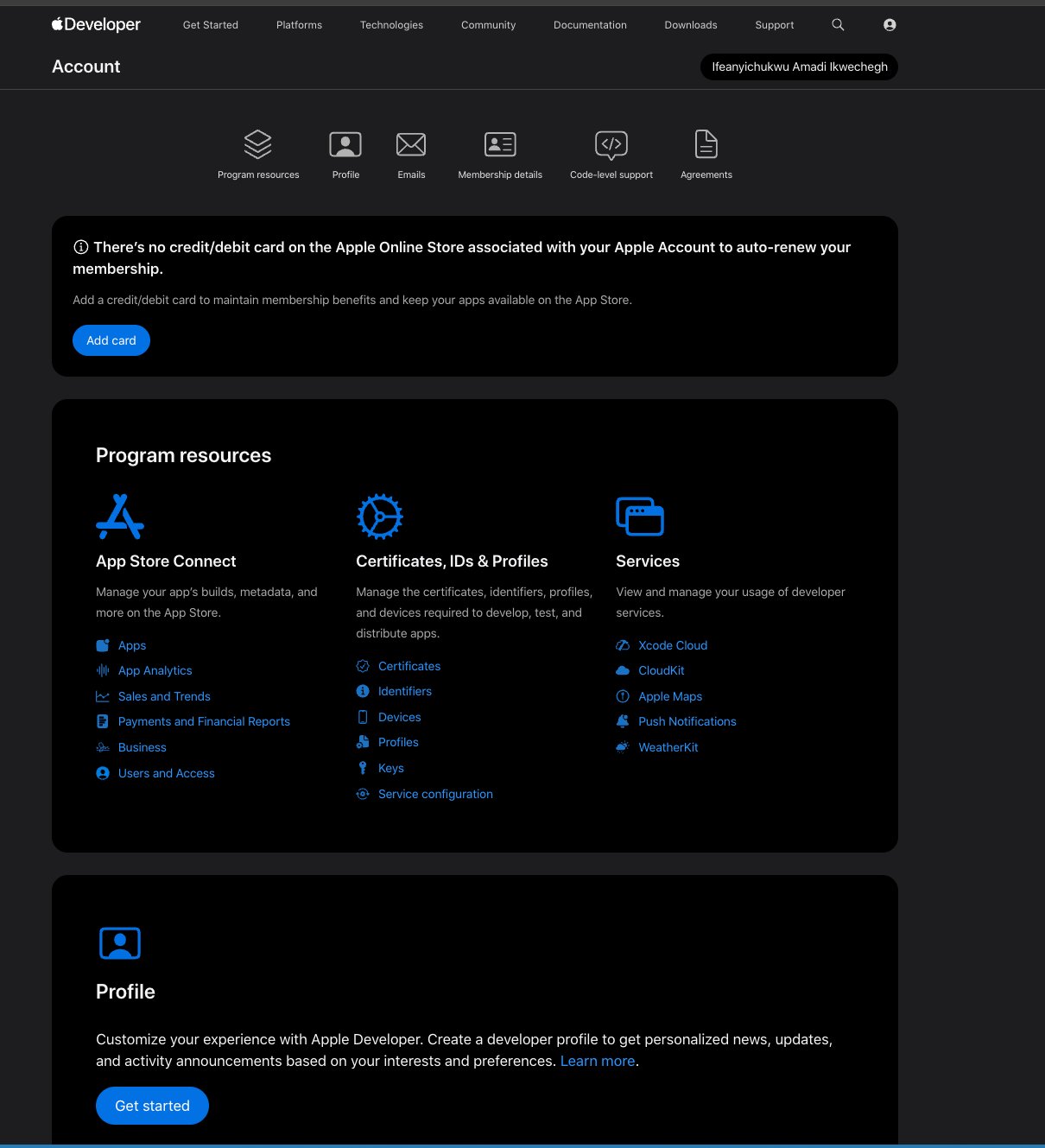Image resolution: width=1045 pixels, height=1148 pixels.
Task: Open the Apps link
Action: pos(132,645)
